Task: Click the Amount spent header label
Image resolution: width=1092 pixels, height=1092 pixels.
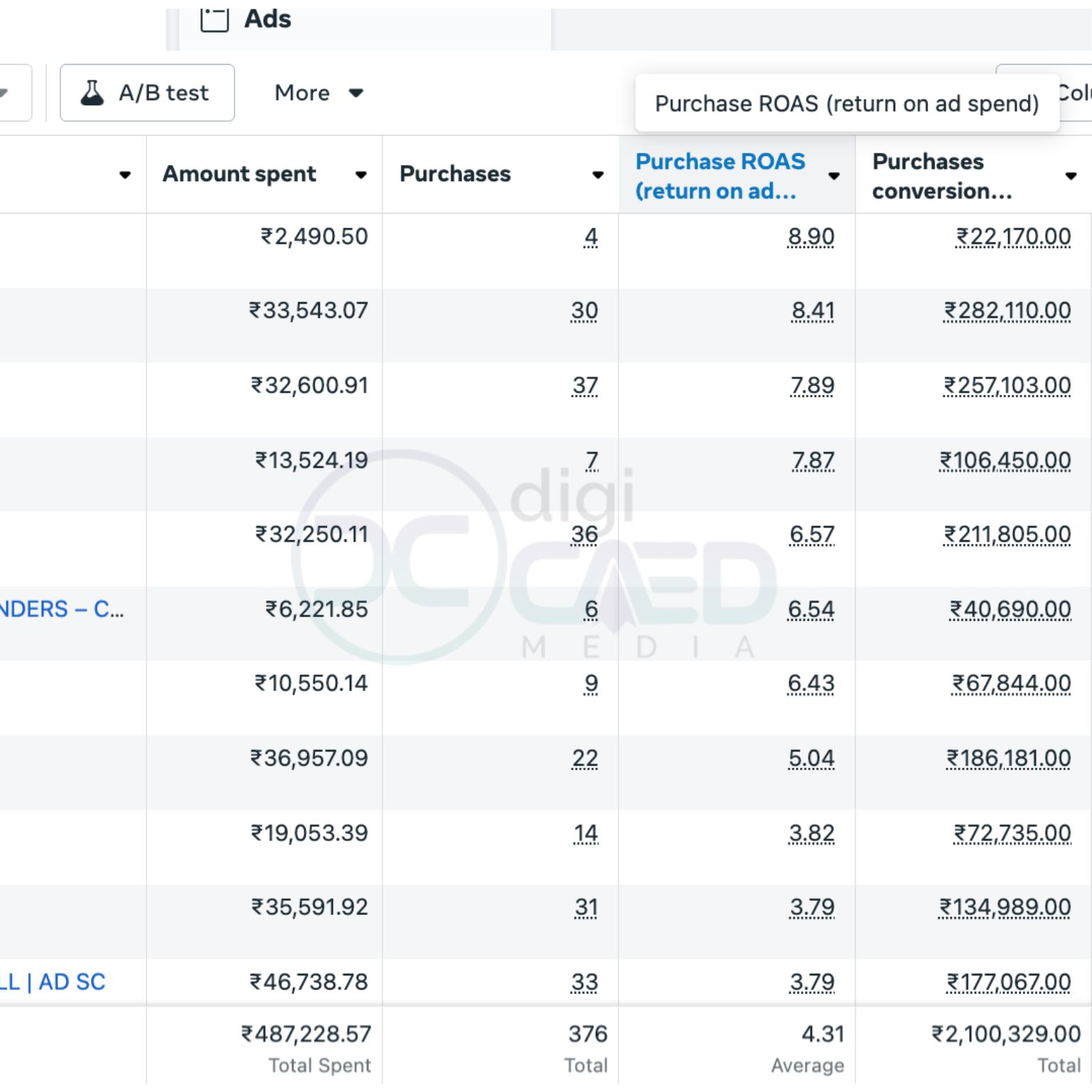Action: pyautogui.click(x=239, y=174)
